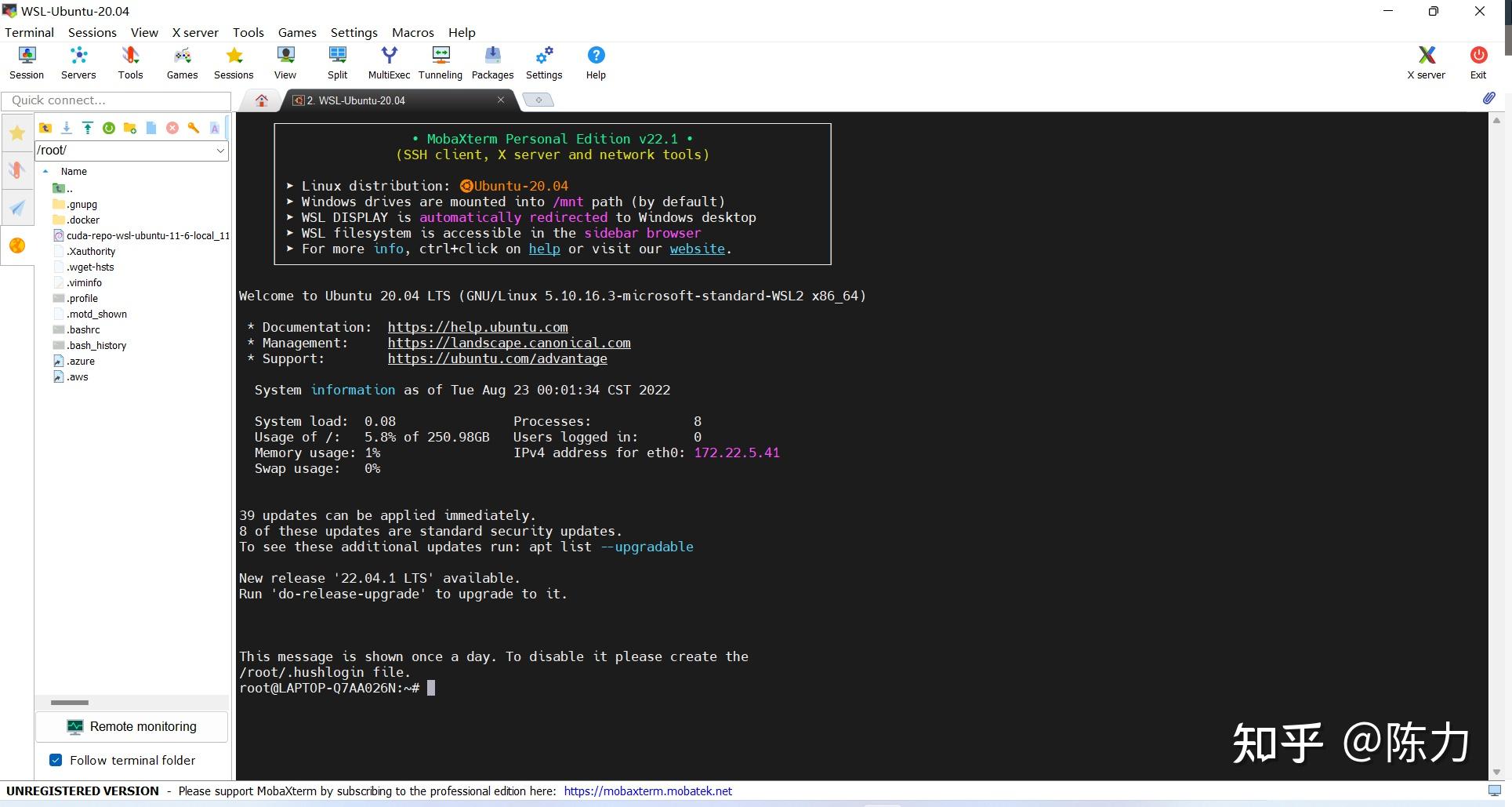The image size is (1512, 807).
Task: Select the Sessions sidebar star tab
Action: (x=16, y=133)
